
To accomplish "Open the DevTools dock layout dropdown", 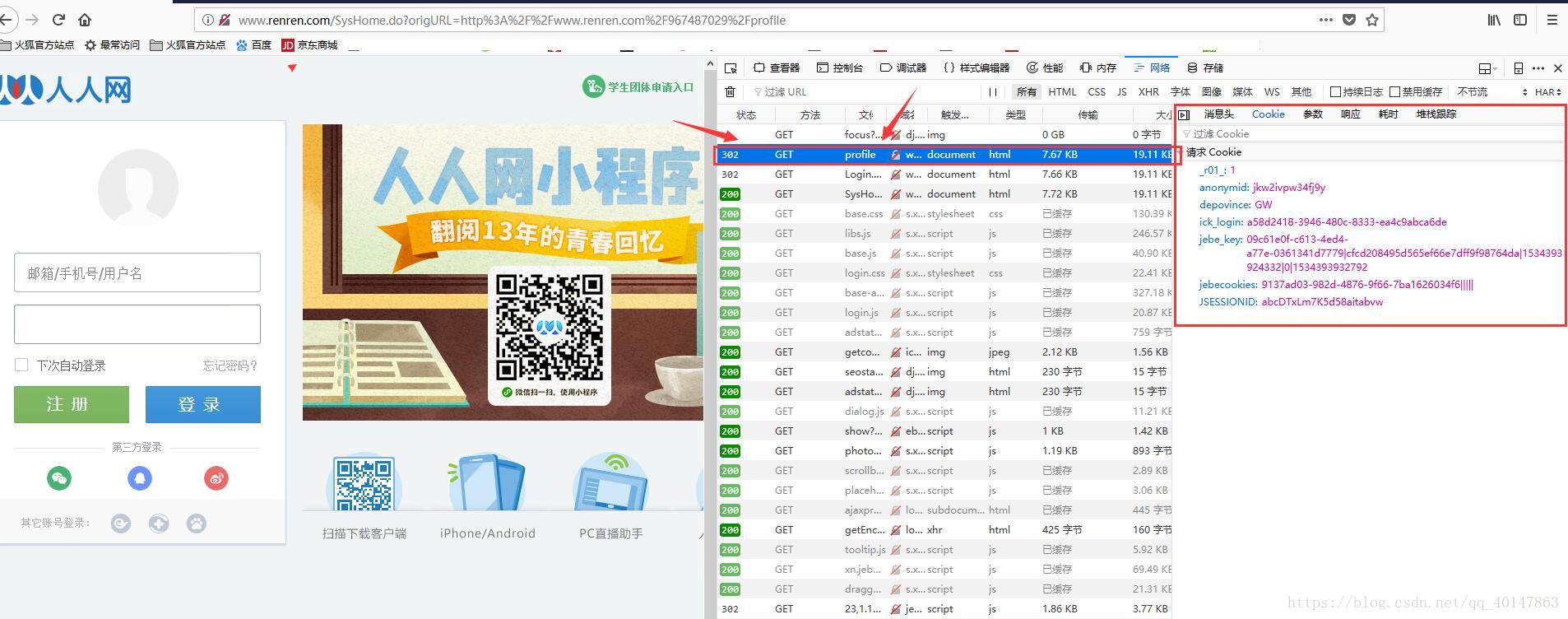I will tap(1487, 67).
